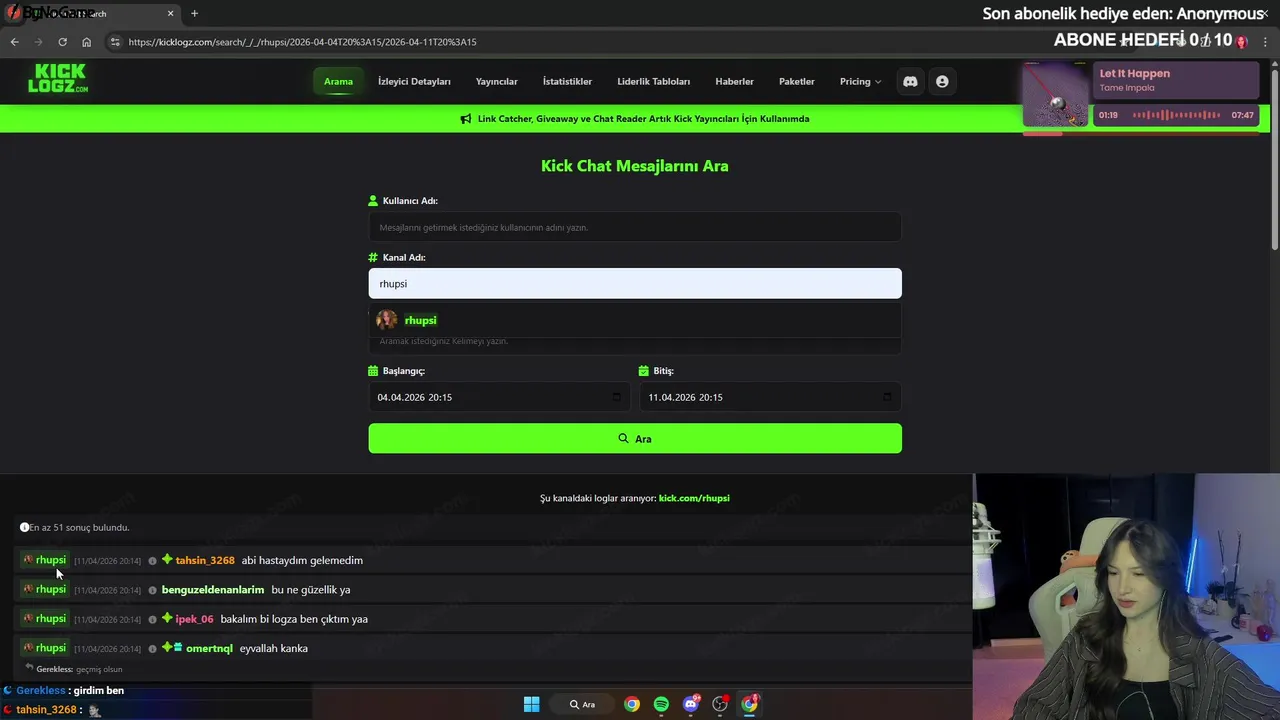Reload the page with the refresh icon
The width and height of the screenshot is (1280, 720).
click(62, 42)
